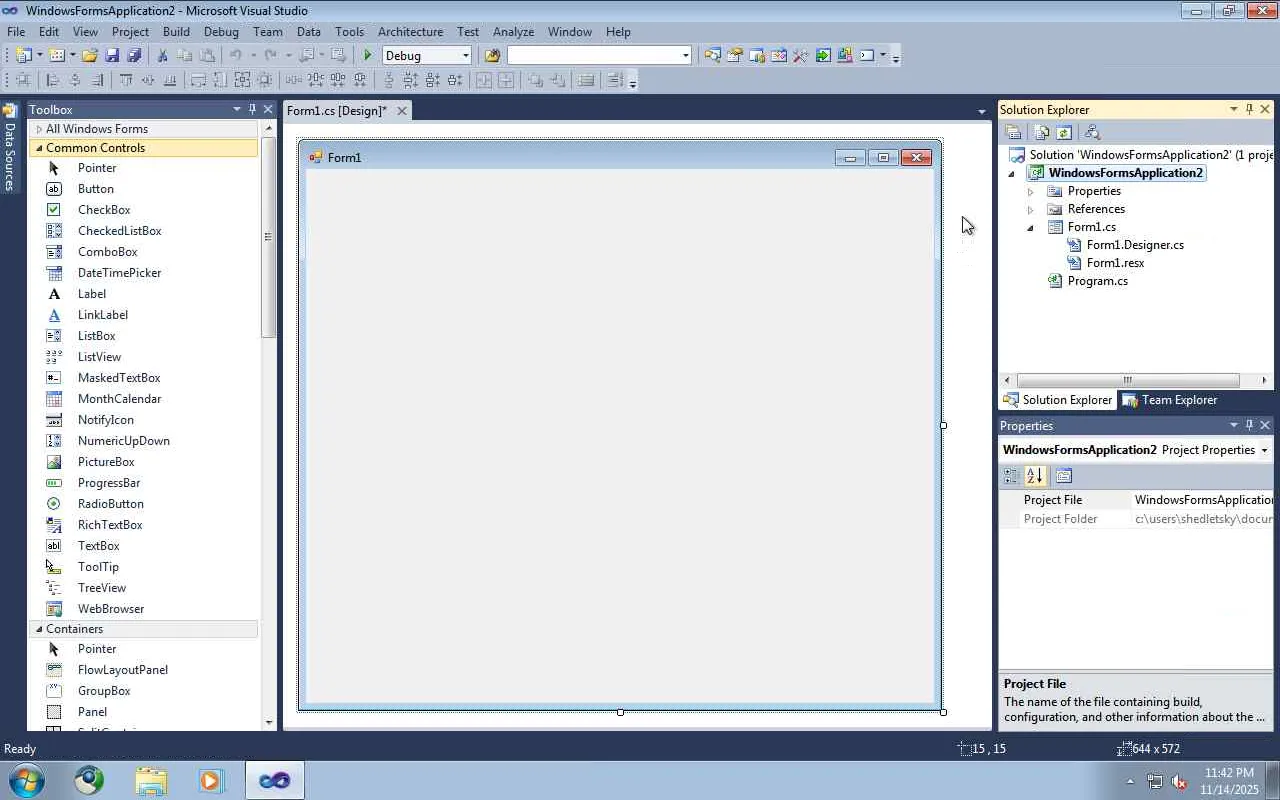Close the Form1.cs [Design] tab
The width and height of the screenshot is (1280, 800).
402,111
